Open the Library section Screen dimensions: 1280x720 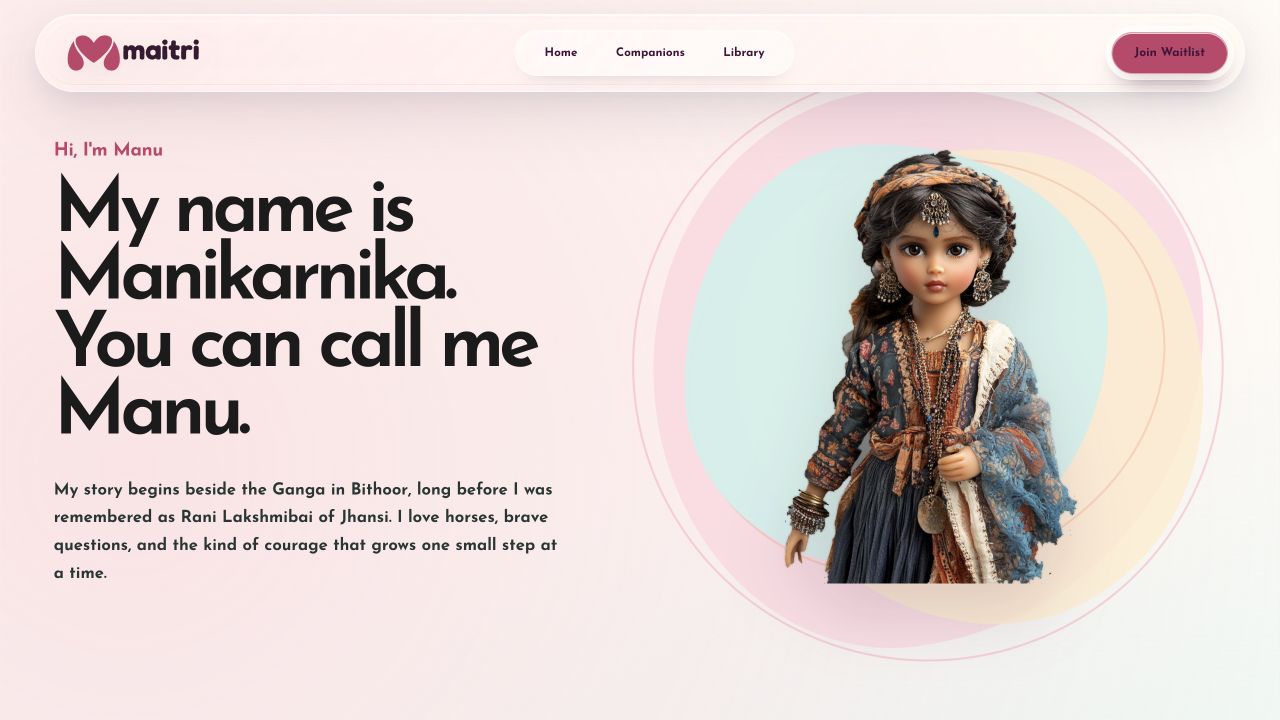[x=744, y=53]
